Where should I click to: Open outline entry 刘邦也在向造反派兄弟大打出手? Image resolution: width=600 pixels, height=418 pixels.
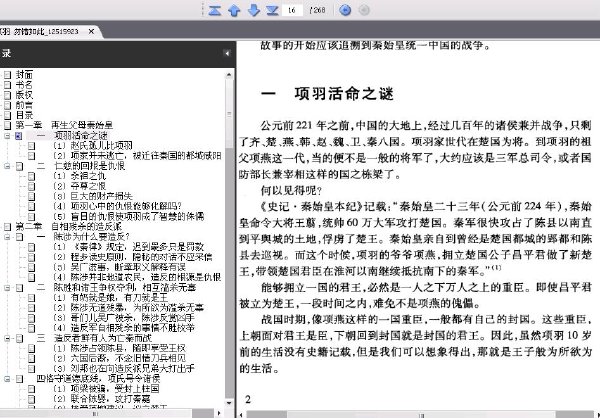pos(124,369)
